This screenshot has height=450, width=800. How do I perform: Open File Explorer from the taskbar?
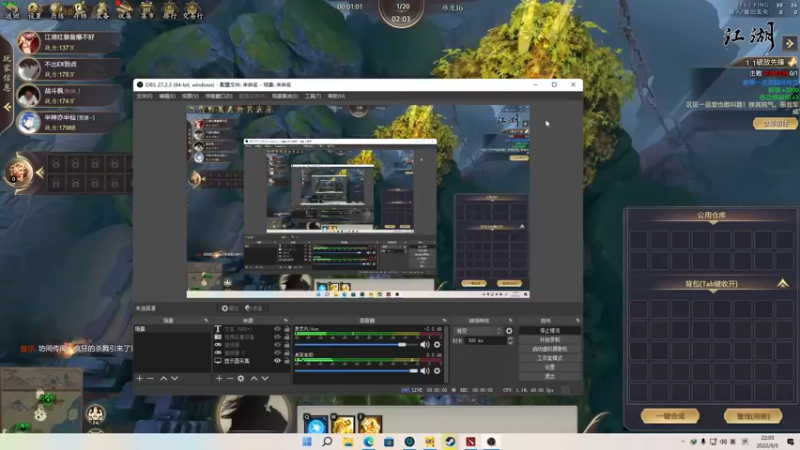tap(348, 441)
